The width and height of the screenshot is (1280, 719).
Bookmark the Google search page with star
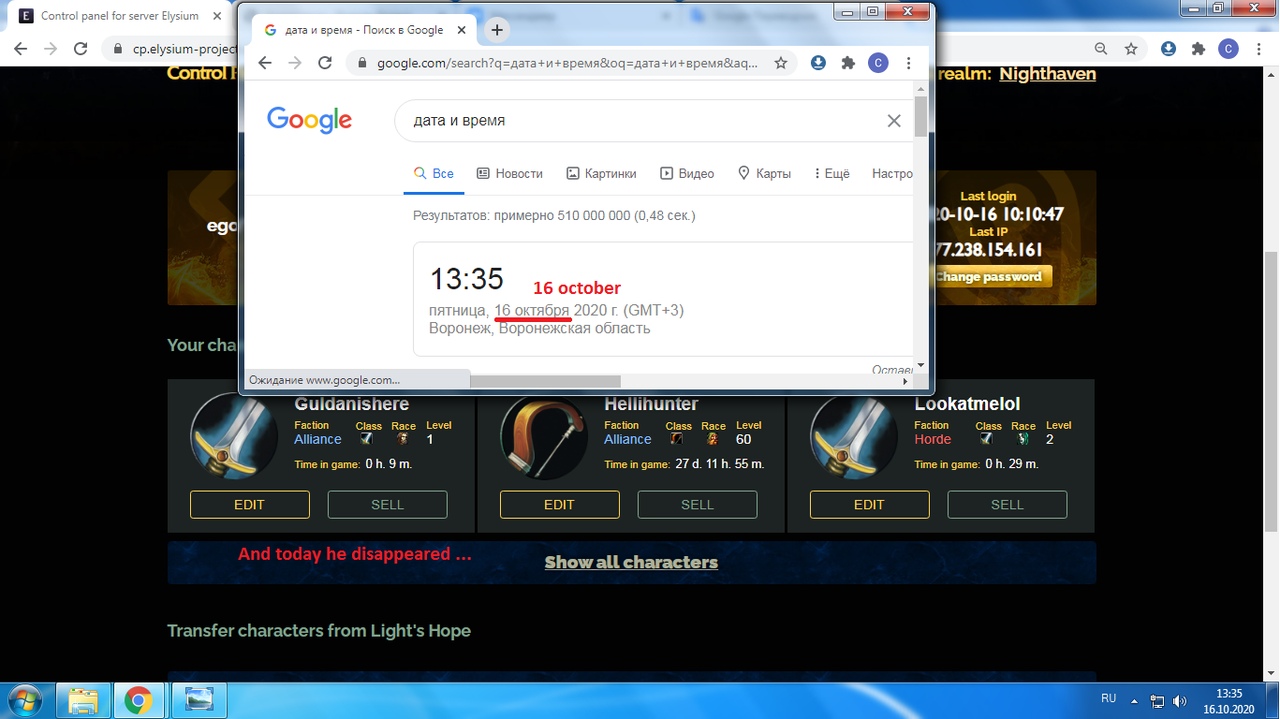(x=781, y=63)
